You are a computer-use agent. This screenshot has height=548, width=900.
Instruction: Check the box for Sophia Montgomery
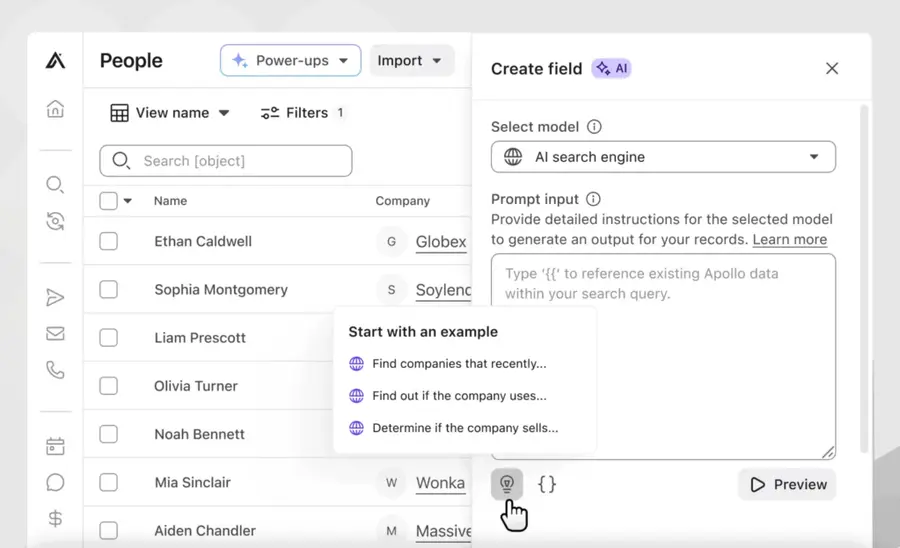[x=108, y=289]
